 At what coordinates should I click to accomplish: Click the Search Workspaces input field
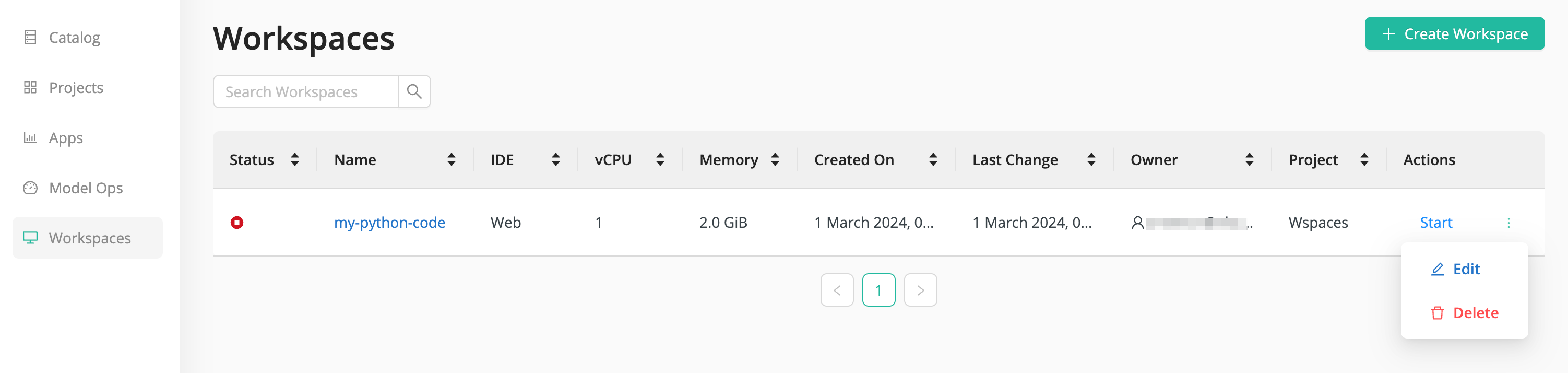click(305, 91)
